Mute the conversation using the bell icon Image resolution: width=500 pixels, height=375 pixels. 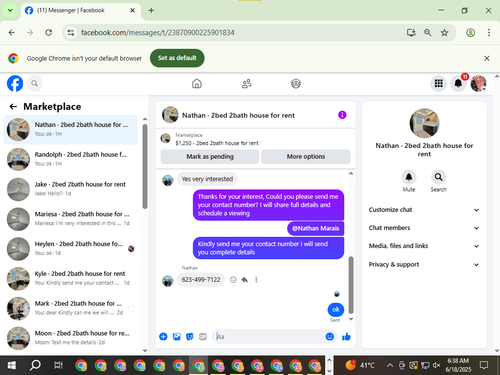[x=409, y=177]
